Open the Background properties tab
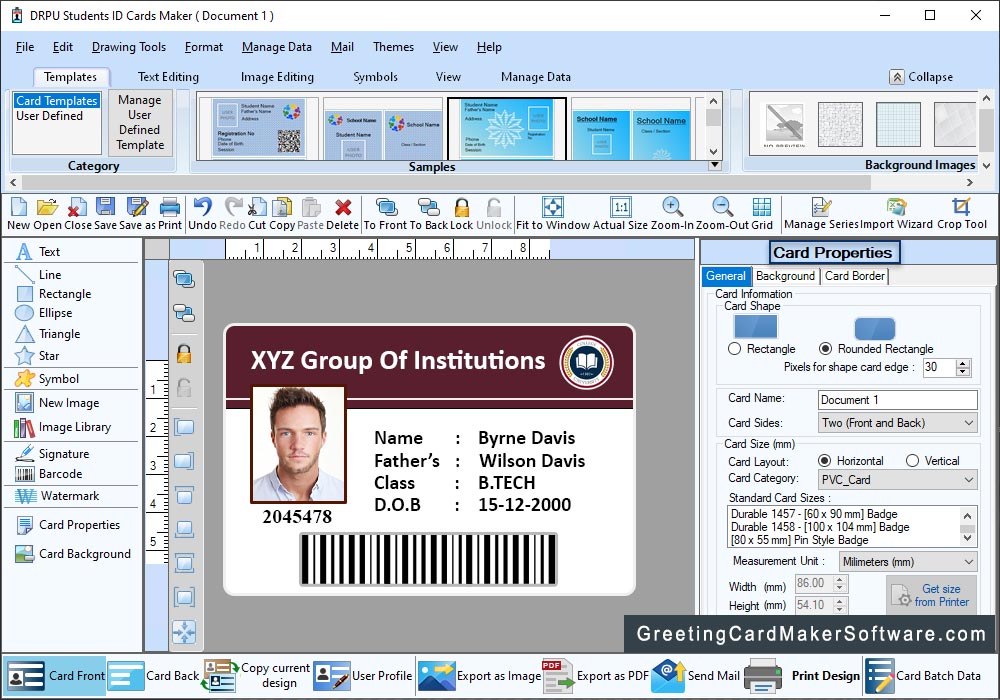This screenshot has height=700, width=1000. tap(785, 276)
